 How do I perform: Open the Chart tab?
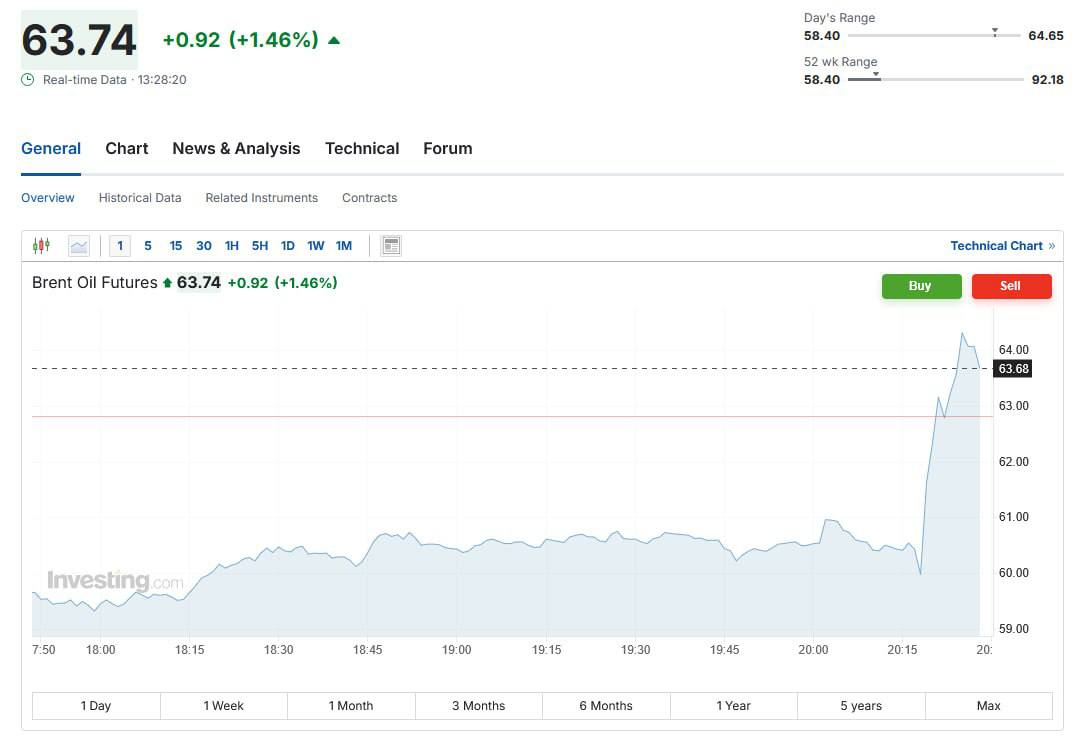127,148
